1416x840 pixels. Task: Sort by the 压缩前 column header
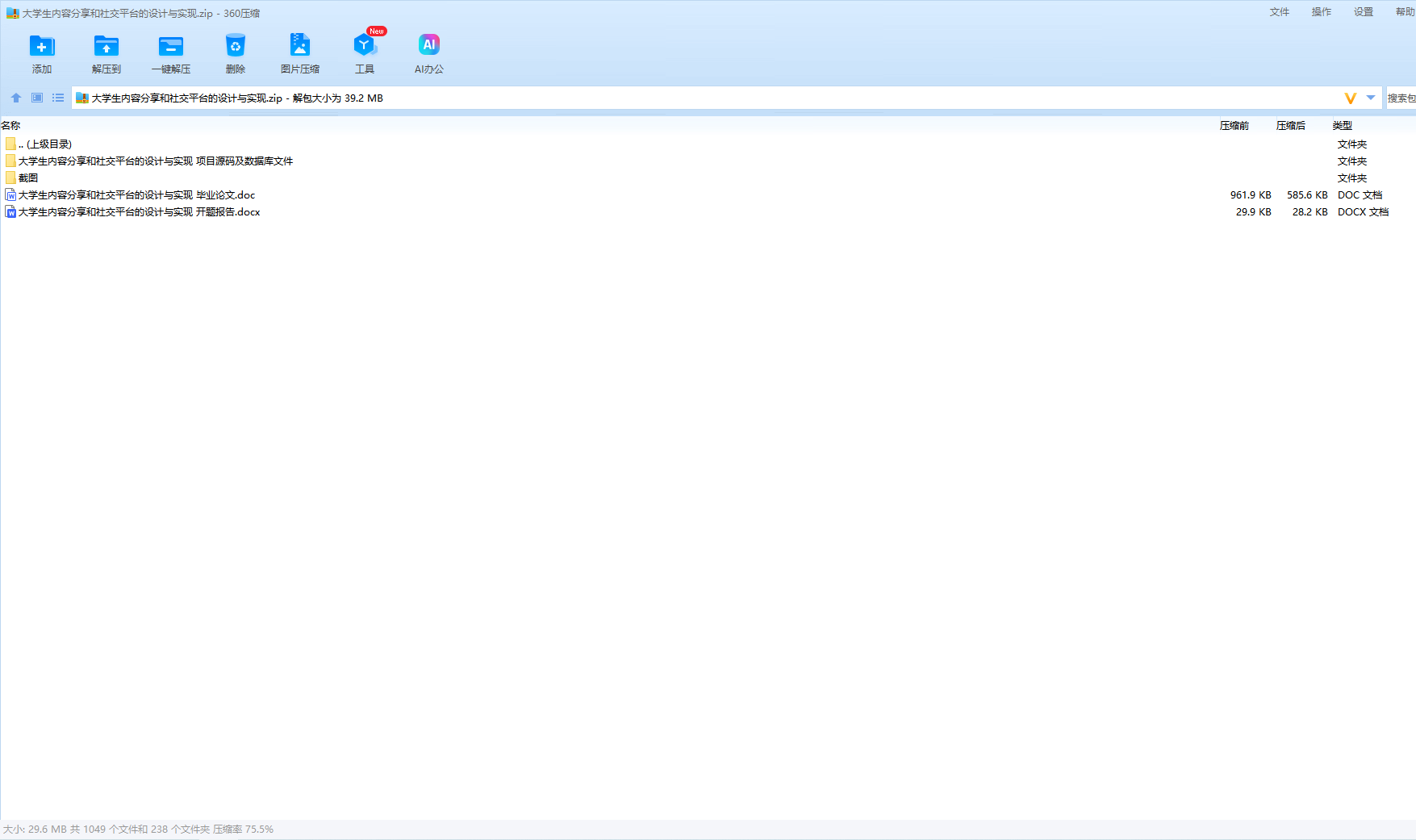(x=1234, y=126)
